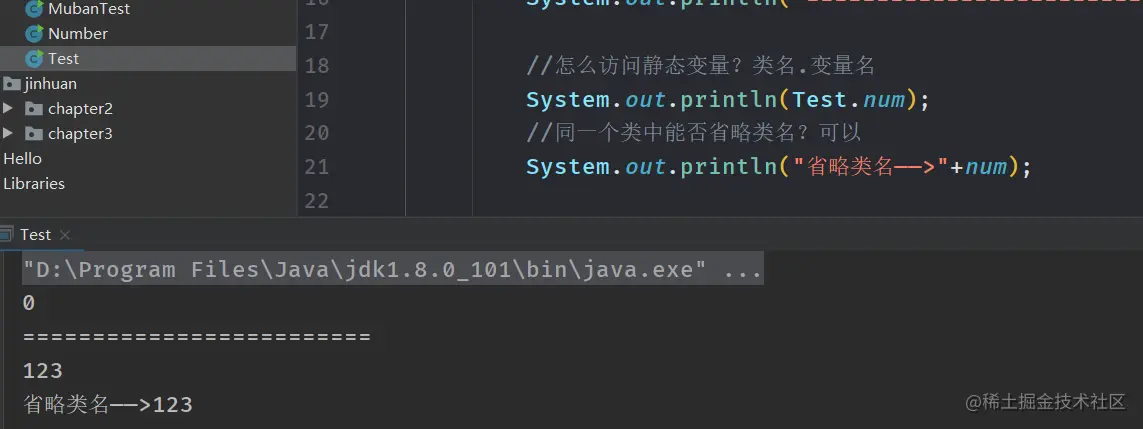Click the MubanTest class icon
The width and height of the screenshot is (1143, 429).
pos(34,9)
